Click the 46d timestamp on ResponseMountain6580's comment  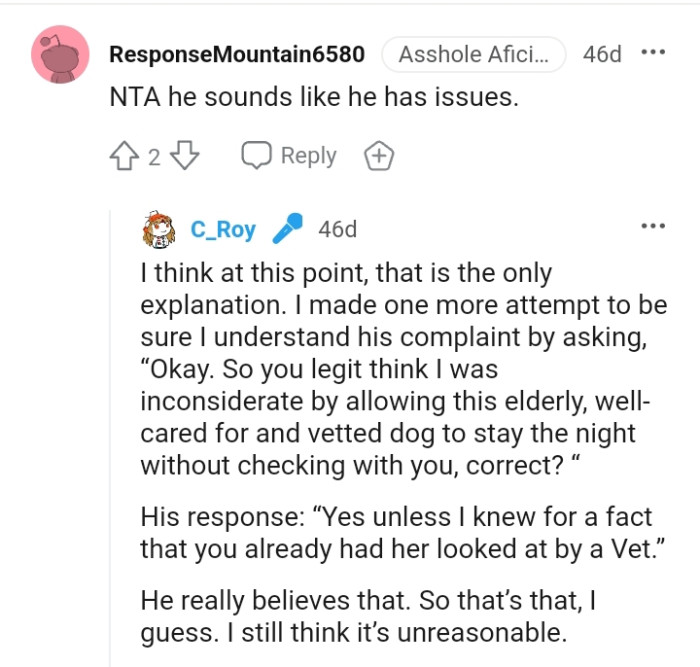coord(602,54)
